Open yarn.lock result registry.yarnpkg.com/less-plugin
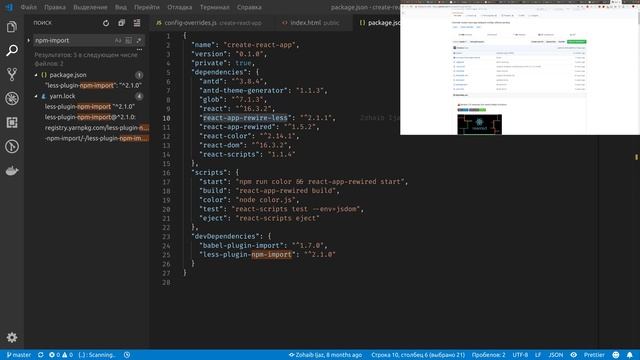The height and width of the screenshot is (360, 640). pos(97,128)
